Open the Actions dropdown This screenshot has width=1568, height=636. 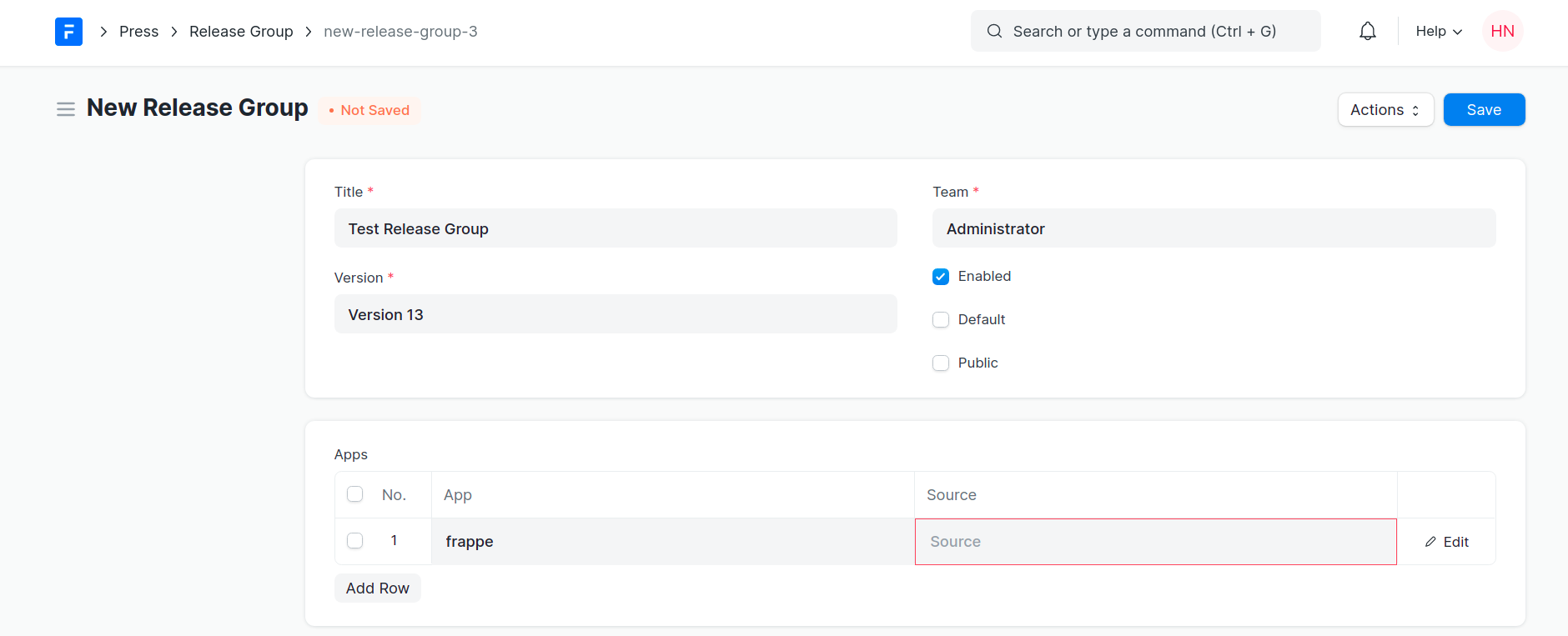point(1385,110)
